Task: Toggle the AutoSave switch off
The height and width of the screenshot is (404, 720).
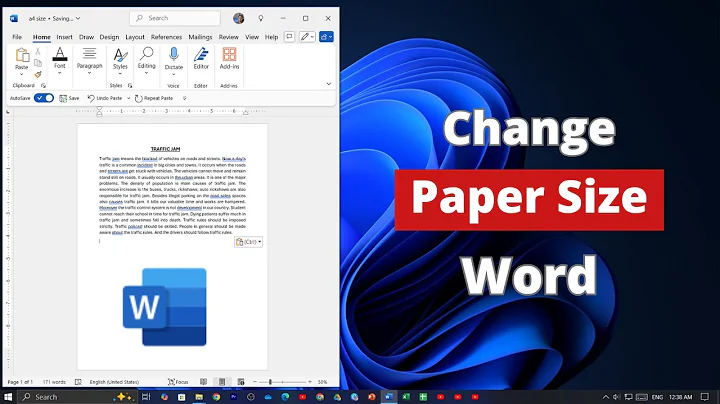Action: tap(44, 98)
